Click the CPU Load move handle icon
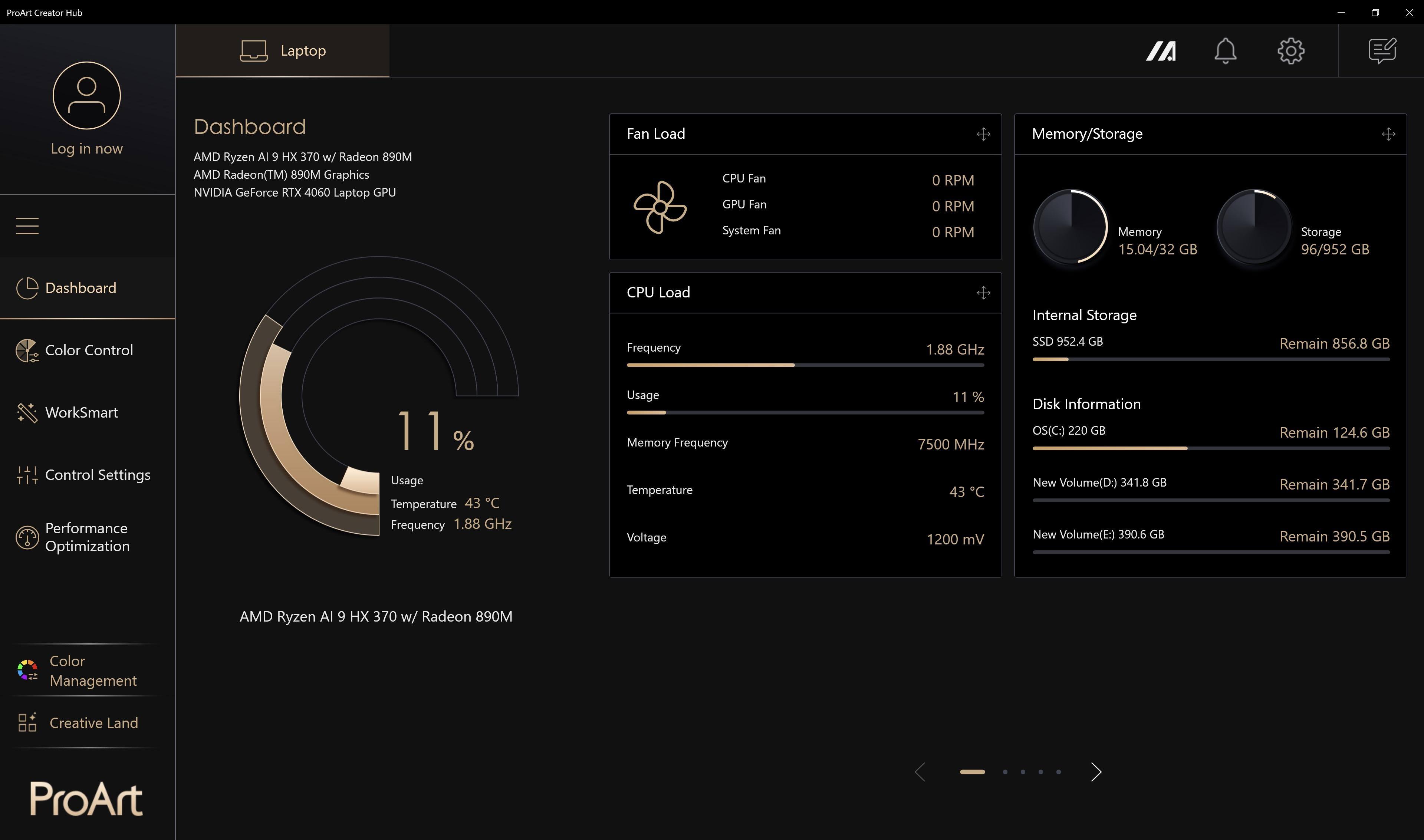Viewport: 1424px width, 840px height. 983,293
